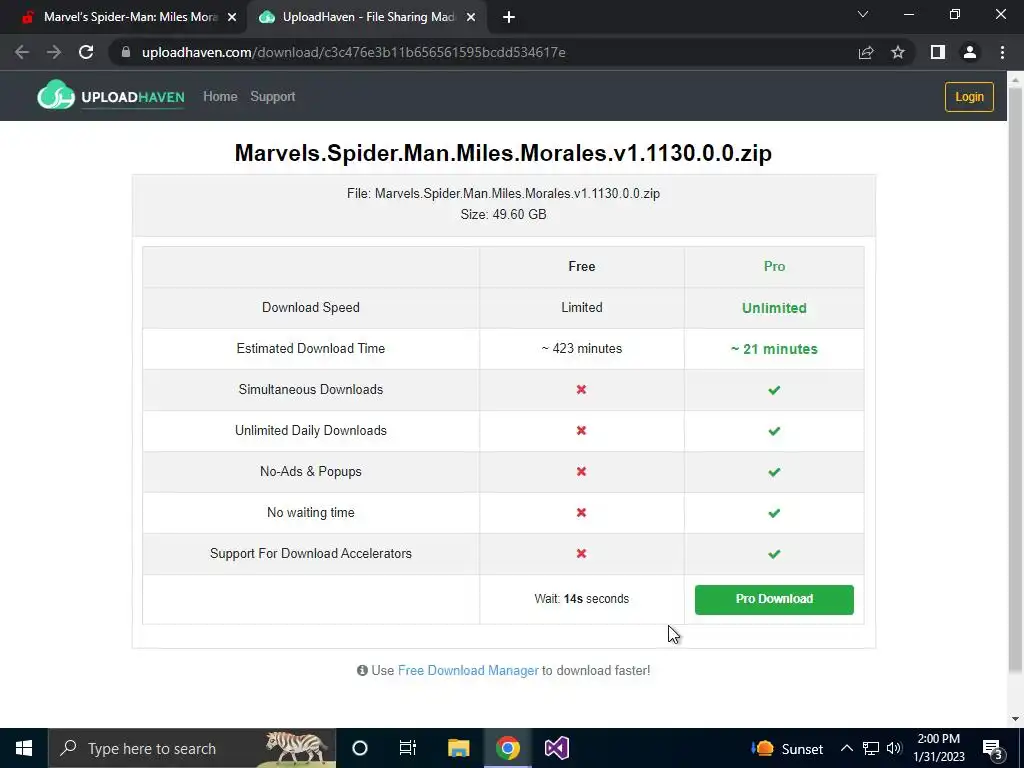Image resolution: width=1024 pixels, height=768 pixels.
Task: Click the scrollbar down arrow
Action: coord(1015,719)
